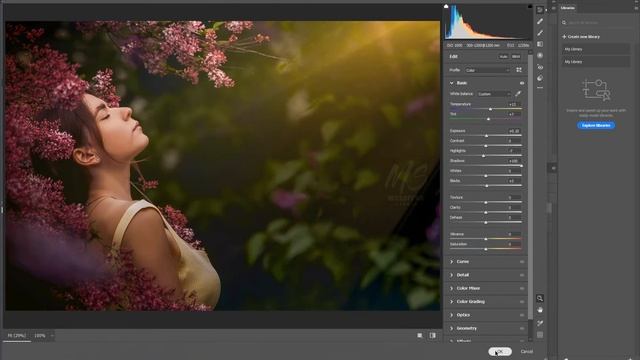Screen dimensions: 640x360
Task: Click the Vibrance slider handle
Action: (486, 239)
